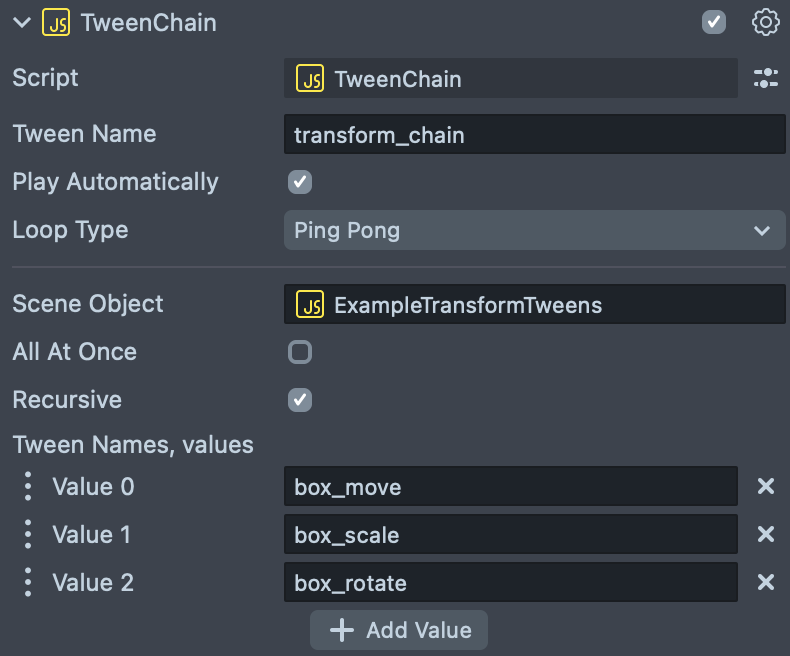
Task: Uncheck the Recursive option
Action: [300, 400]
